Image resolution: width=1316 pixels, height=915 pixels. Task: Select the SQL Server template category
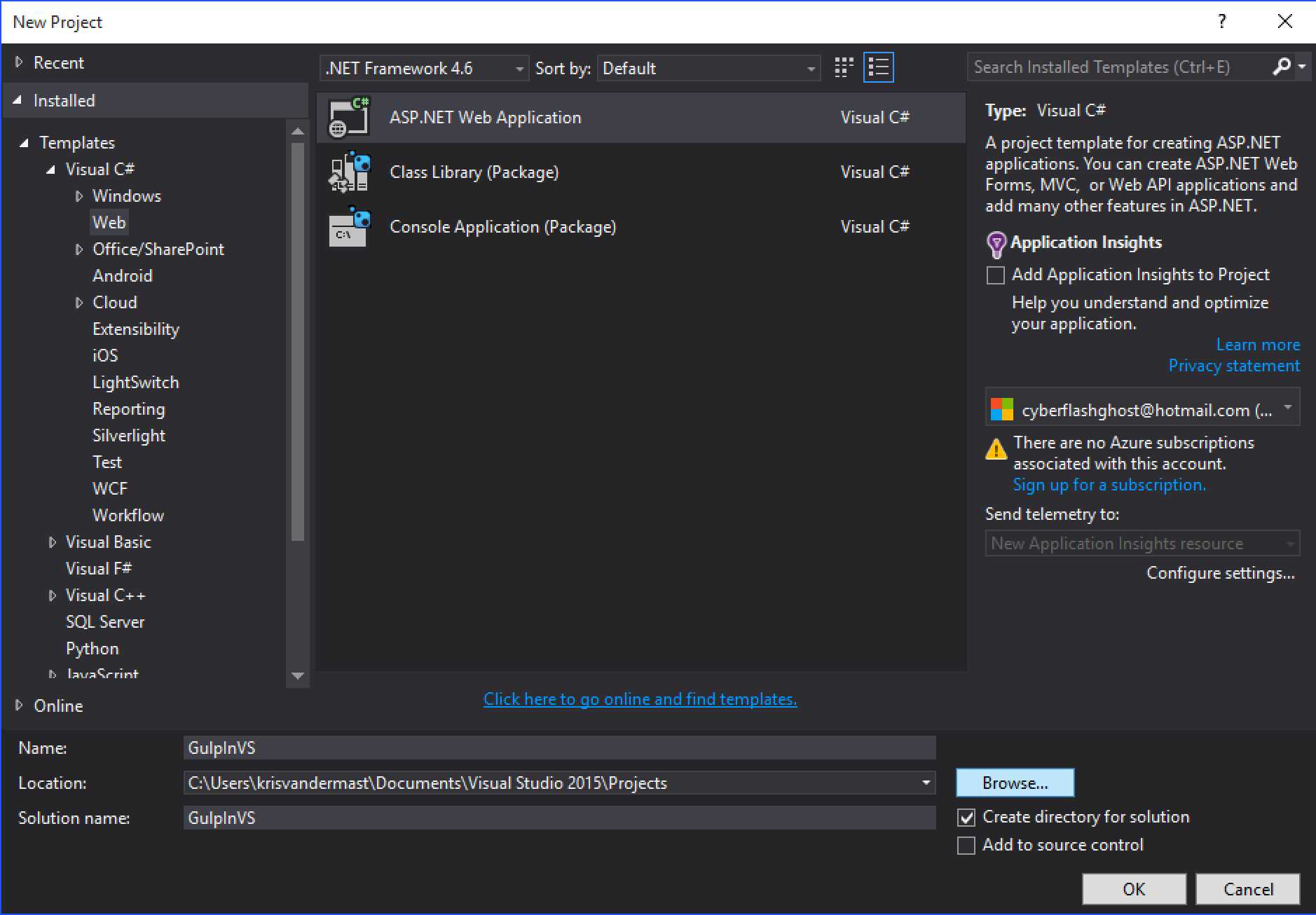(105, 621)
